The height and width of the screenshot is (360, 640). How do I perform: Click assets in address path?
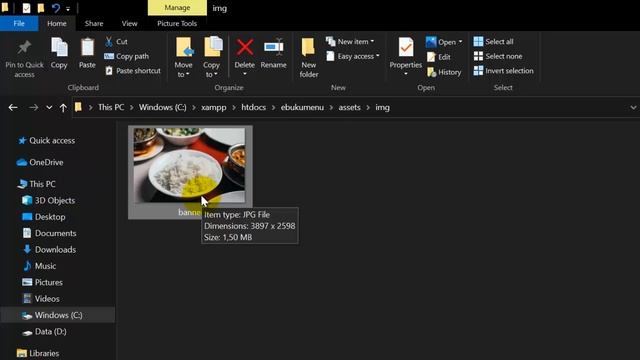click(349, 107)
